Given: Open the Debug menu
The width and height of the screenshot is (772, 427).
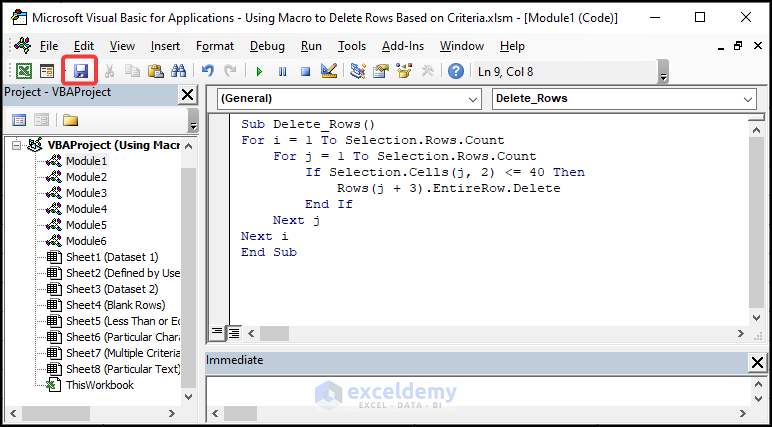Looking at the screenshot, I should pyautogui.click(x=267, y=46).
